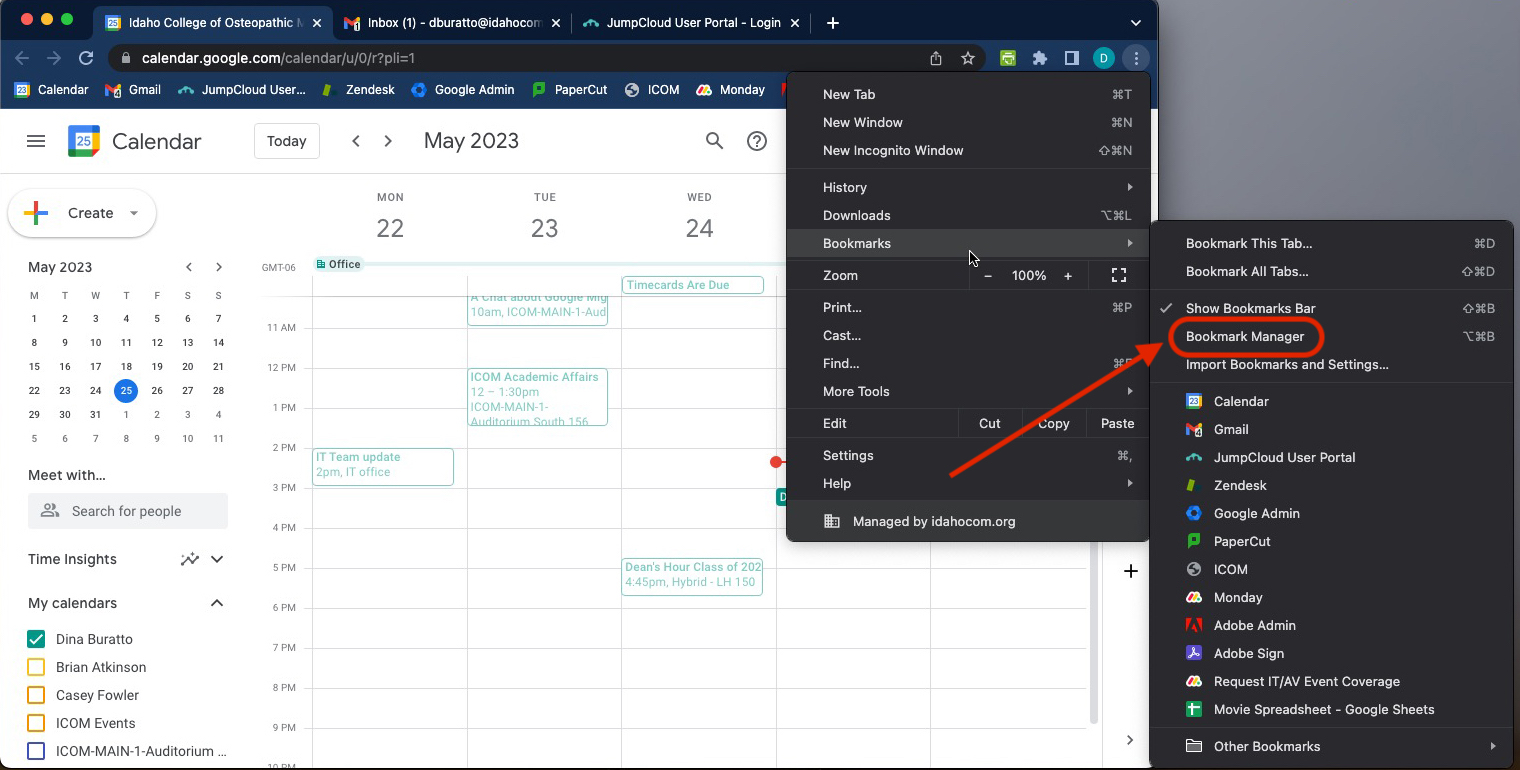This screenshot has width=1520, height=770.
Task: Click the plus add-on icon in side panel
Action: click(x=1130, y=571)
